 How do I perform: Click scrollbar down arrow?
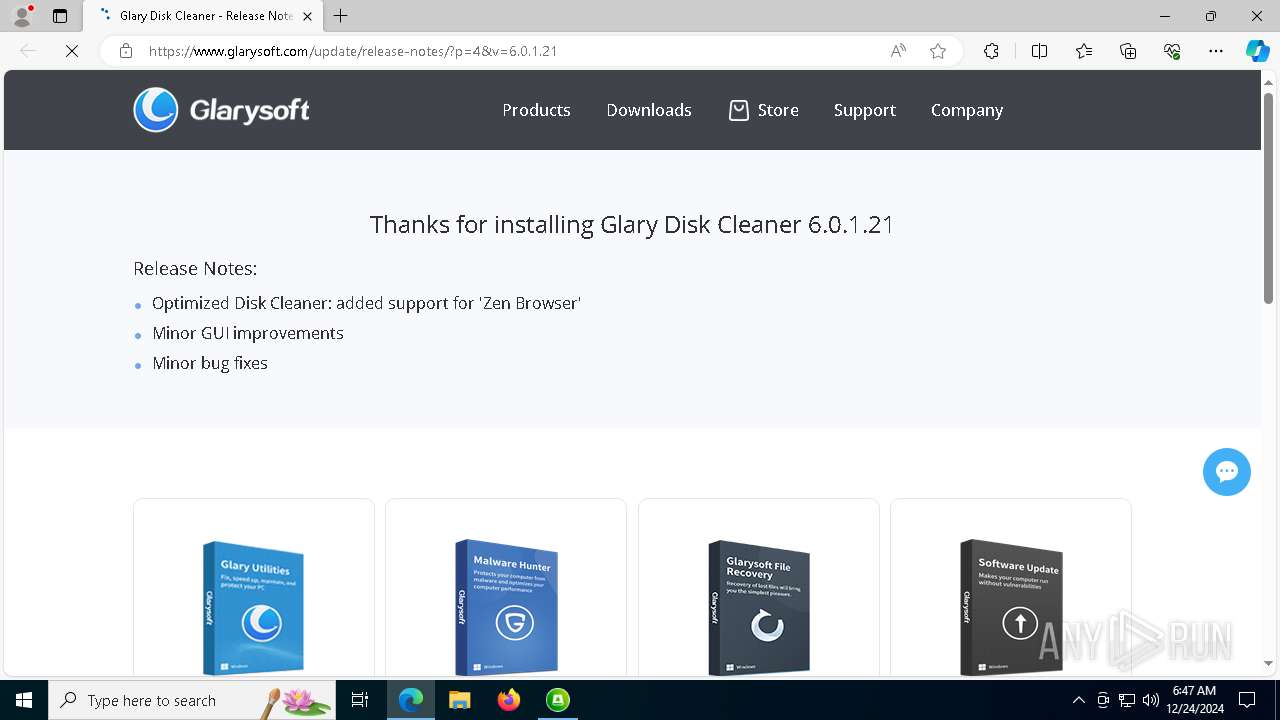pos(1268,663)
